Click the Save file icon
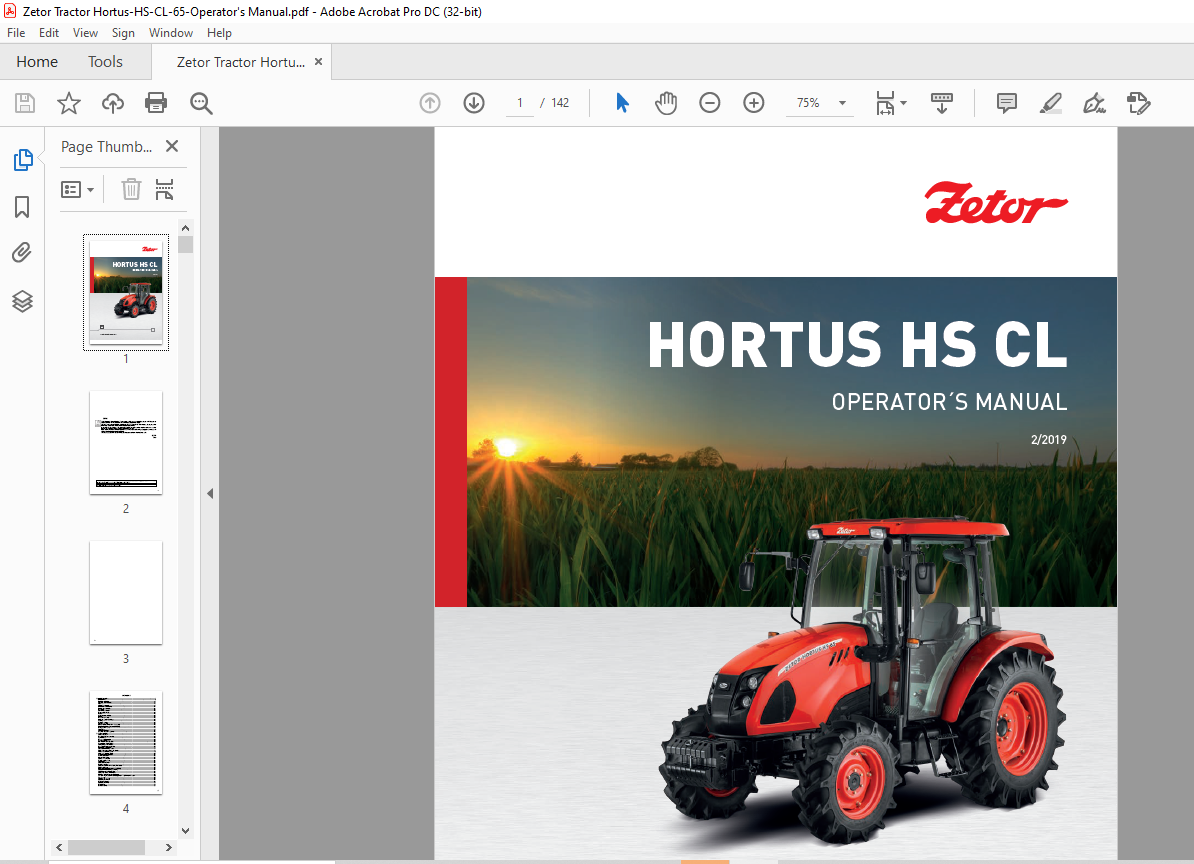Viewport: 1194px width, 864px height. click(25, 103)
